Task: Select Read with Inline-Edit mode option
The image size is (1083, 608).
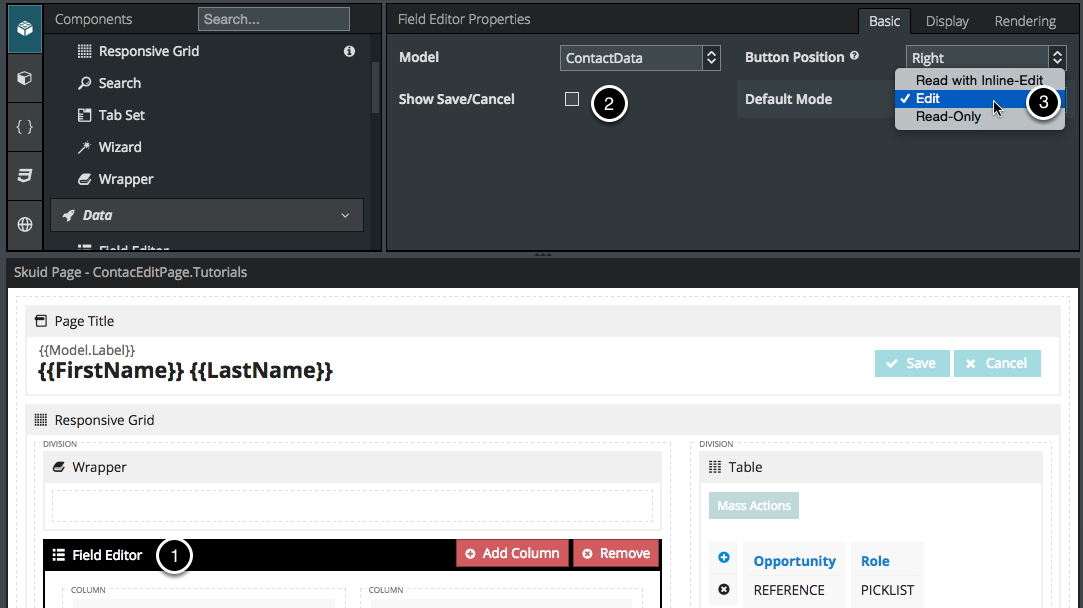Action: point(979,80)
